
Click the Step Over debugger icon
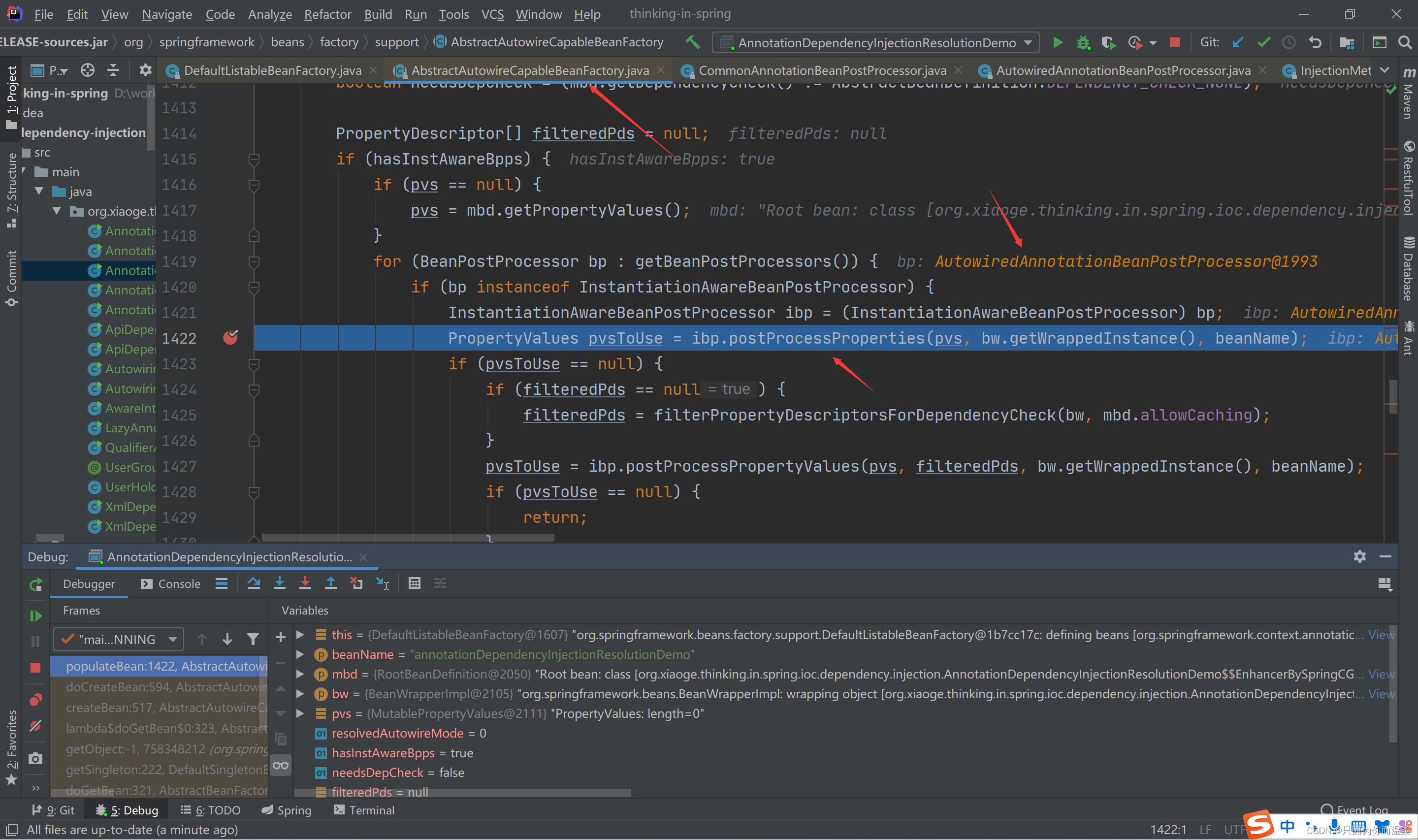pos(254,583)
